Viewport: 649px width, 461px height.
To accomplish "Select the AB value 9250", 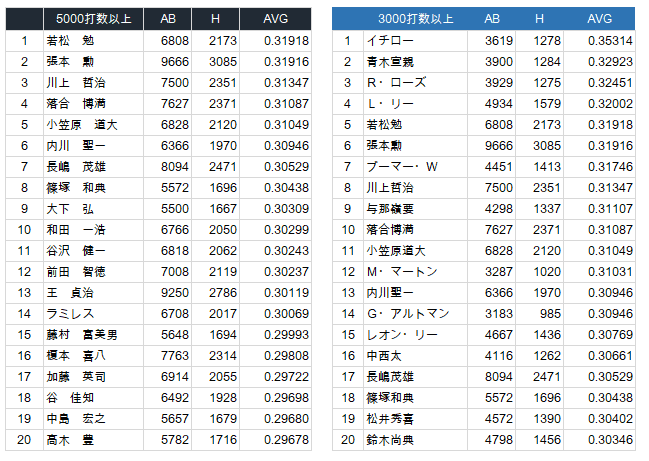I will (175, 293).
